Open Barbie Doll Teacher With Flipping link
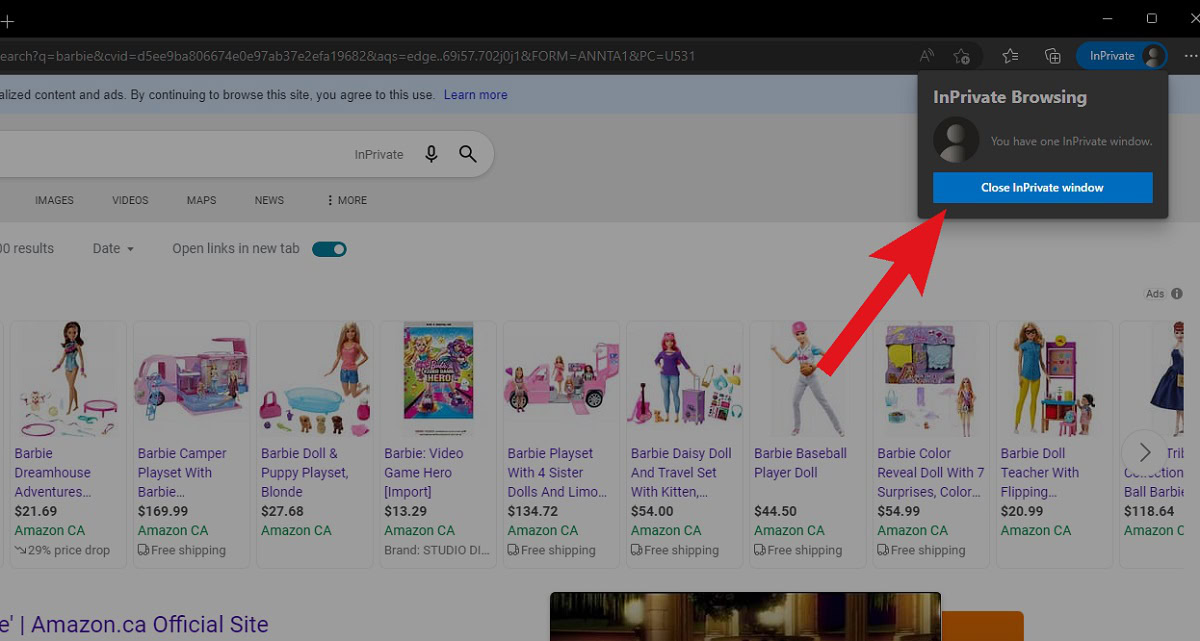Viewport: 1200px width, 641px height. [x=1040, y=472]
